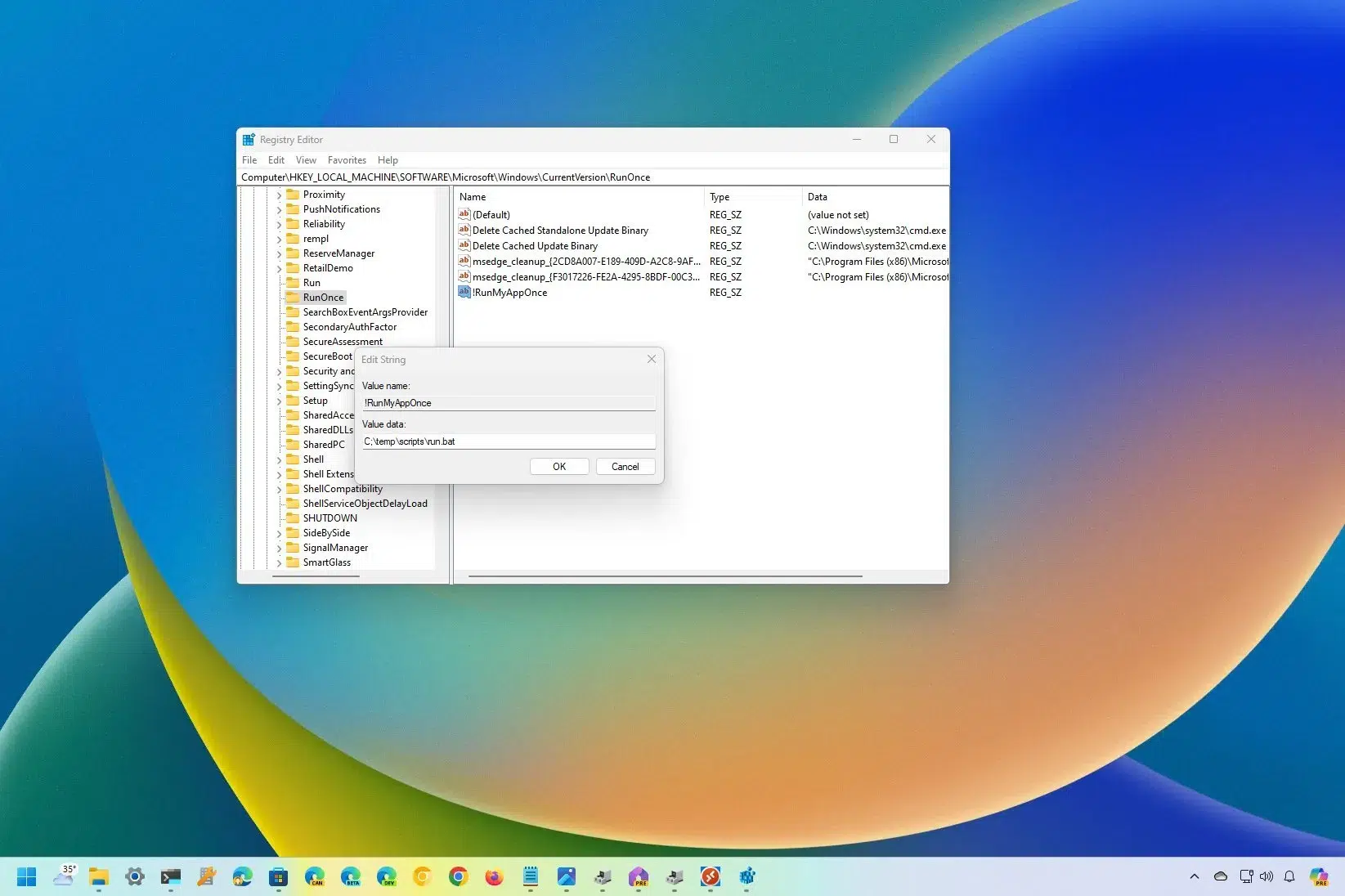This screenshot has width=1345, height=896.
Task: Click inside the Value data field
Action: pyautogui.click(x=508, y=441)
